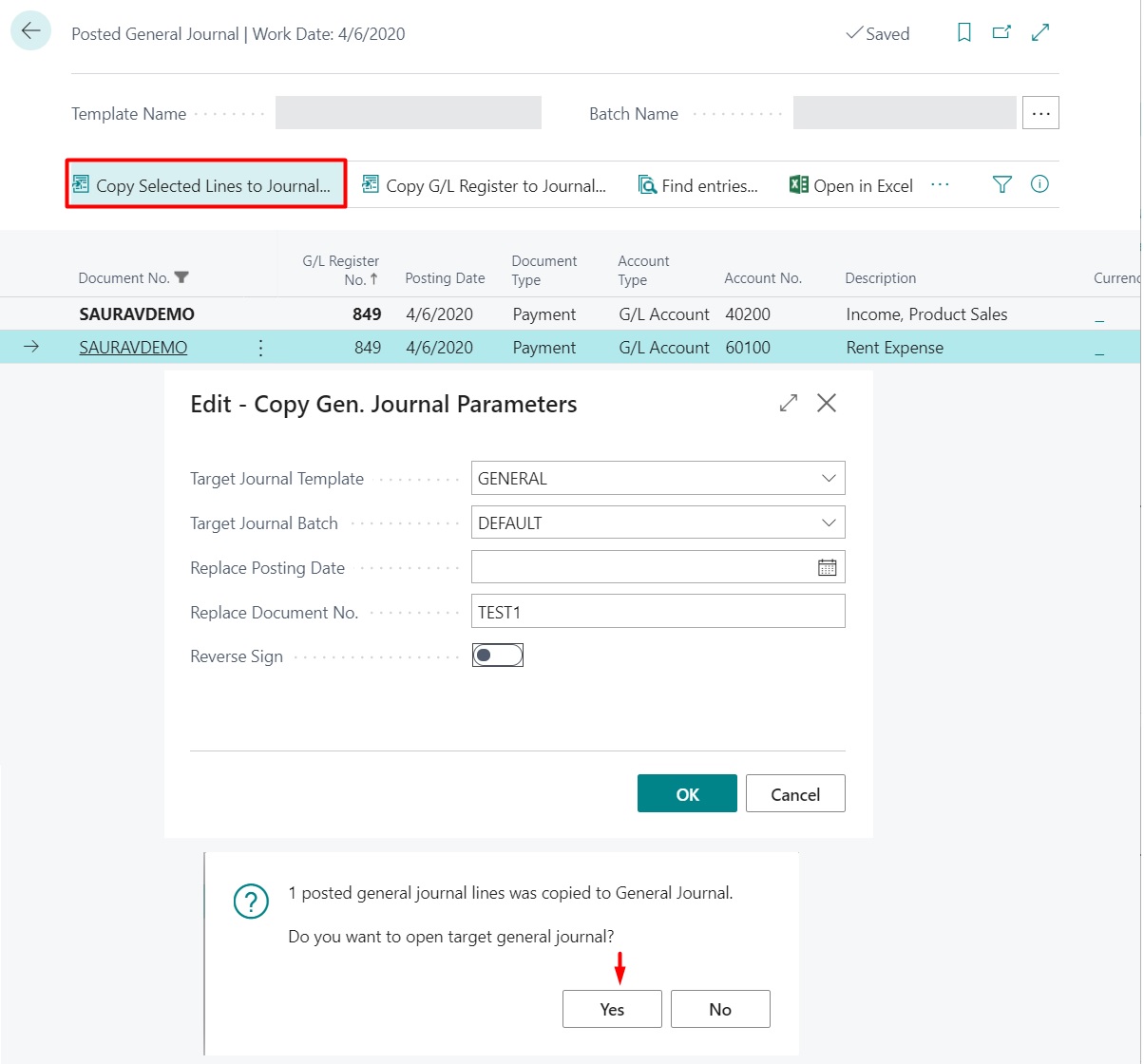The image size is (1144, 1064).
Task: Open Batch Name options with ellipsis button
Action: pos(1039,112)
